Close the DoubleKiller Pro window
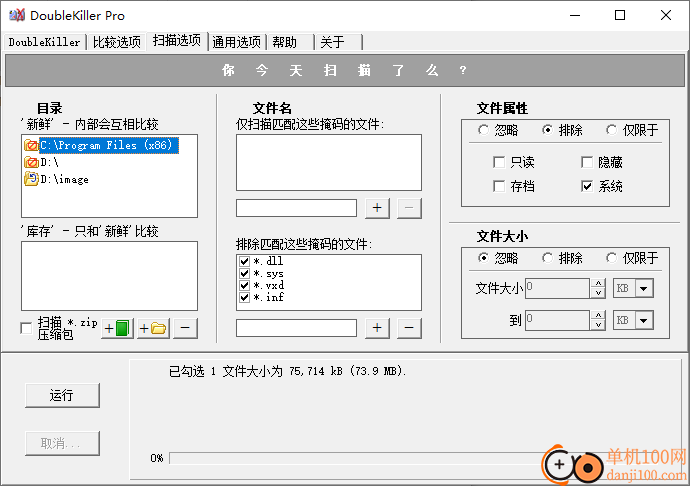This screenshot has width=690, height=486. [666, 15]
